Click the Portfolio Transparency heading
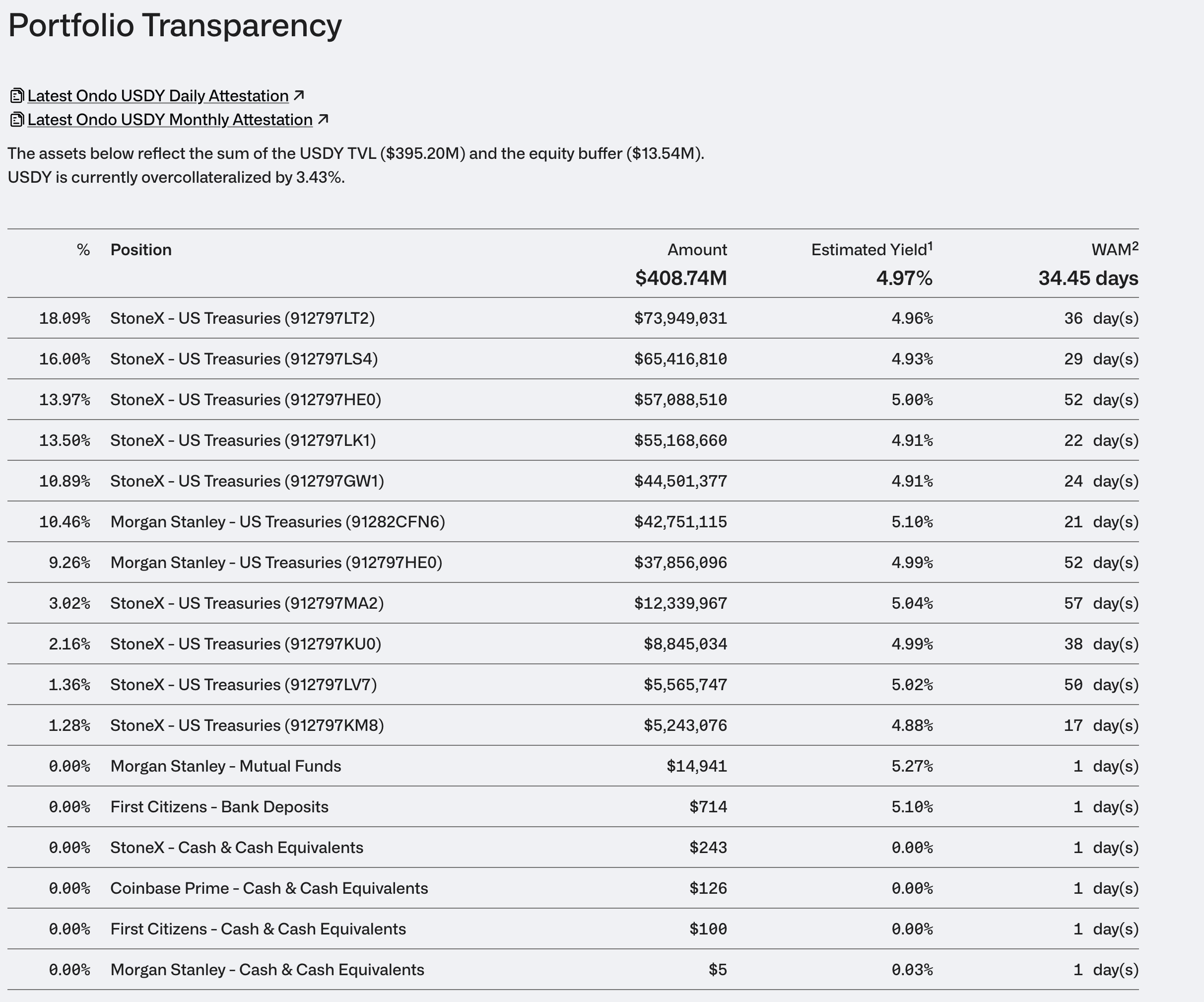1204x1002 pixels. point(175,26)
